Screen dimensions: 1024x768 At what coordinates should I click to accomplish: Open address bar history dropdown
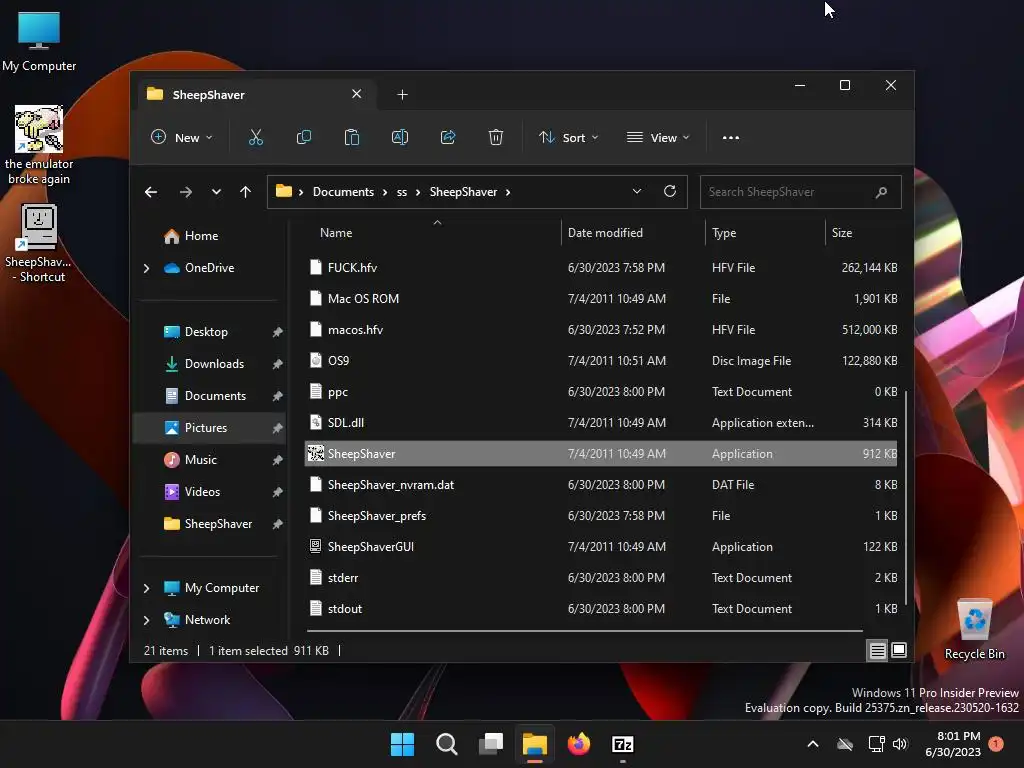coord(637,191)
